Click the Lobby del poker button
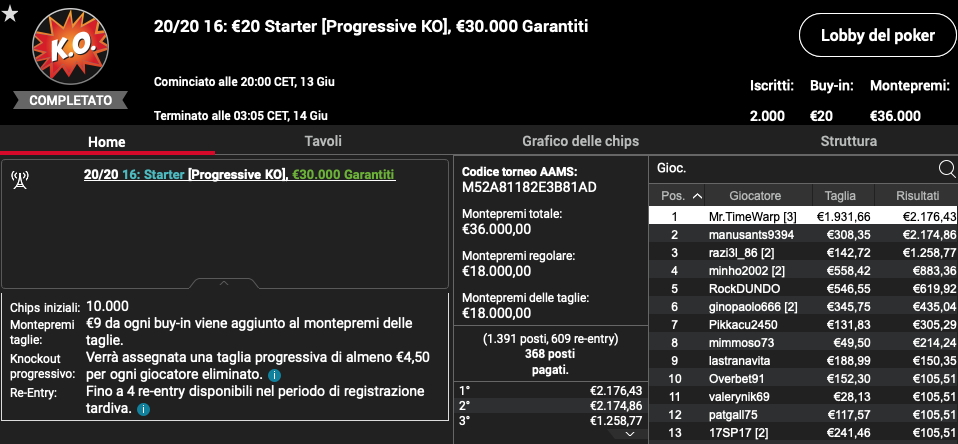The width and height of the screenshot is (958, 444). click(877, 35)
